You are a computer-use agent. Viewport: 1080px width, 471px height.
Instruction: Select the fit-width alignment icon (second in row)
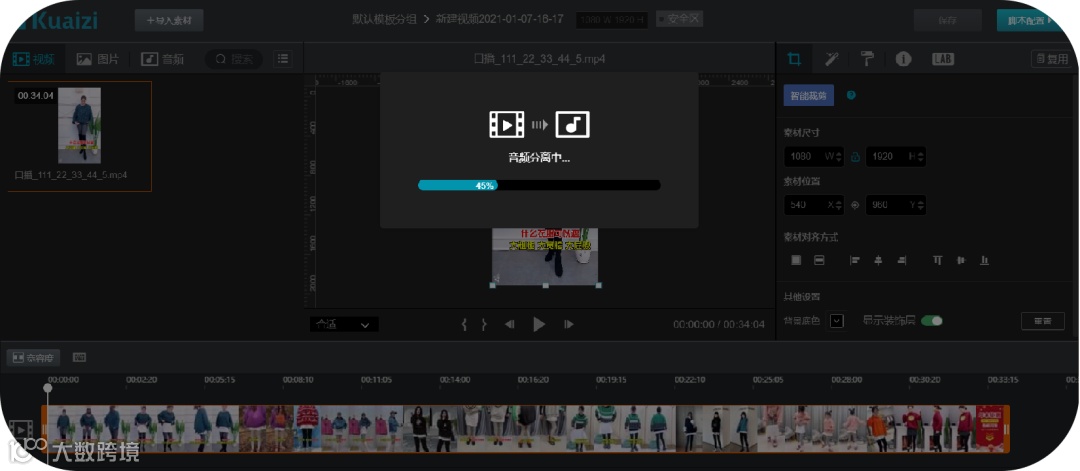(819, 260)
